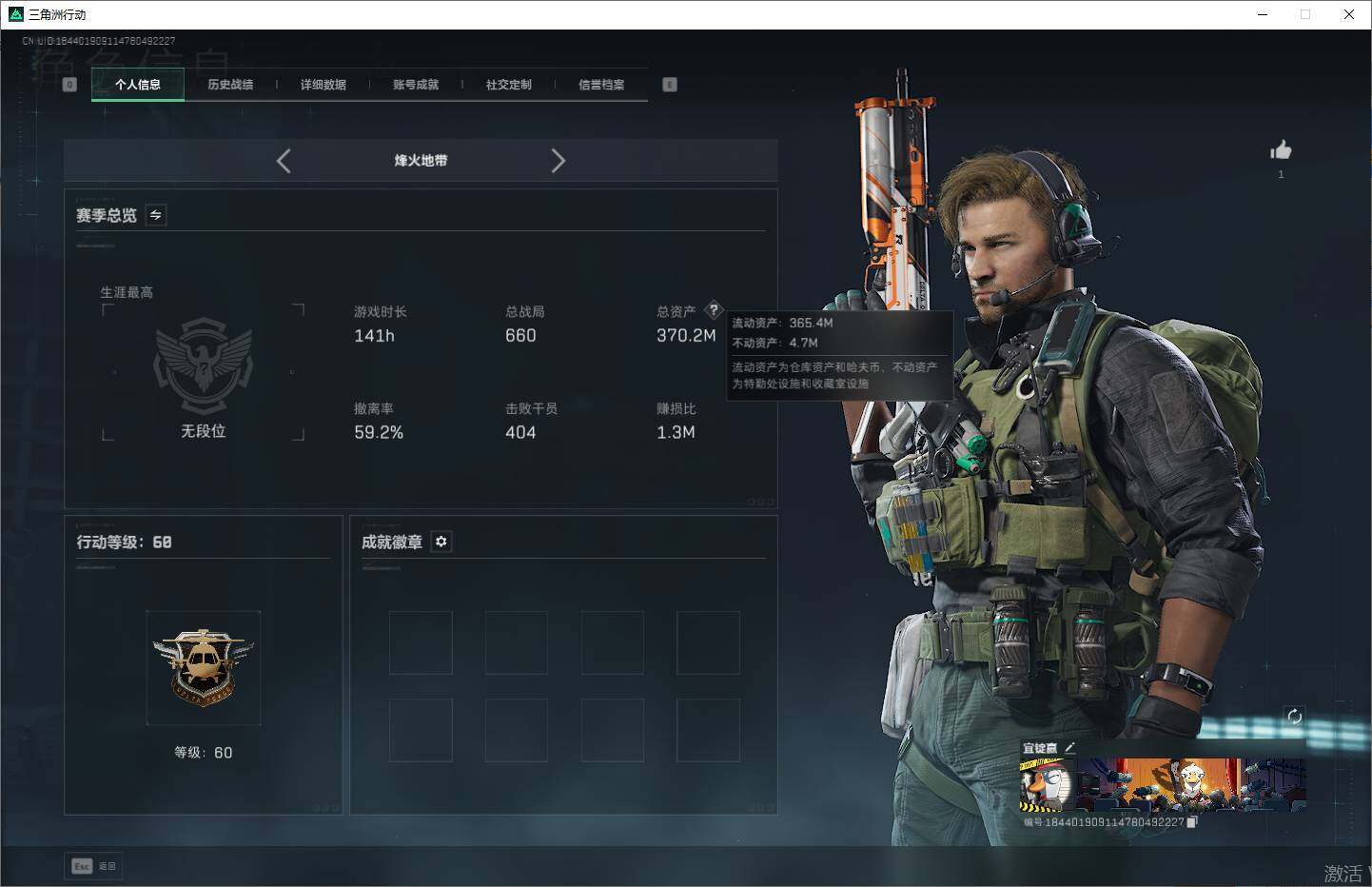This screenshot has height=887, width=1372.
Task: Open 成就徽章 settings gear
Action: tap(441, 542)
